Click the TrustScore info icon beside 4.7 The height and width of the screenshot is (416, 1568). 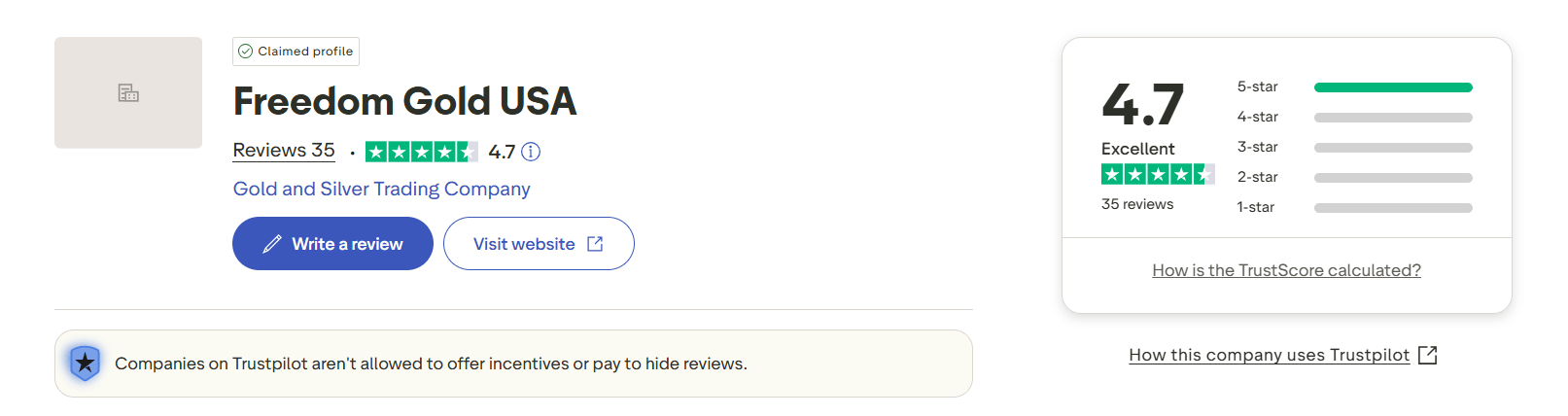click(531, 152)
